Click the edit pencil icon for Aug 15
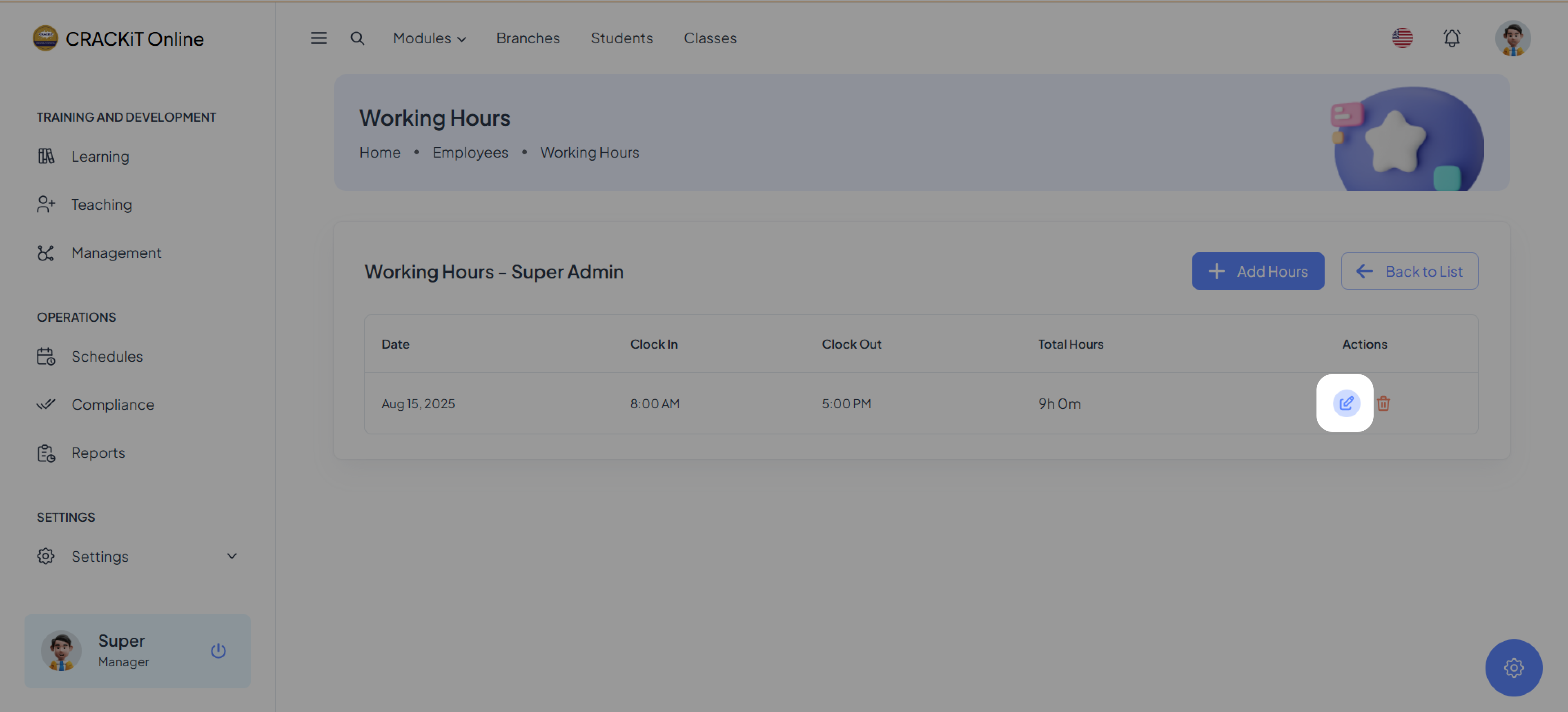This screenshot has height=712, width=1568. point(1346,403)
